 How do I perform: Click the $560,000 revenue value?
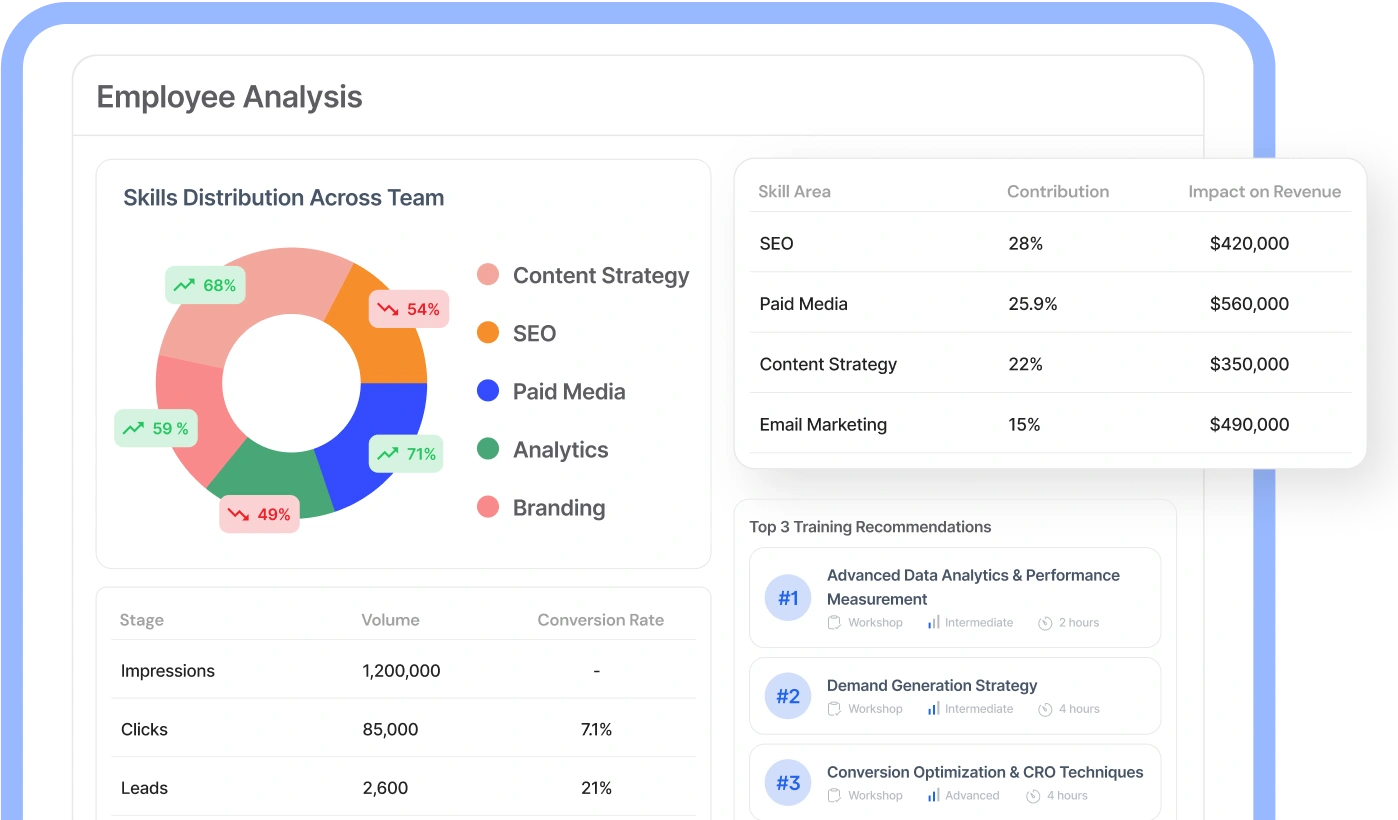click(1249, 303)
